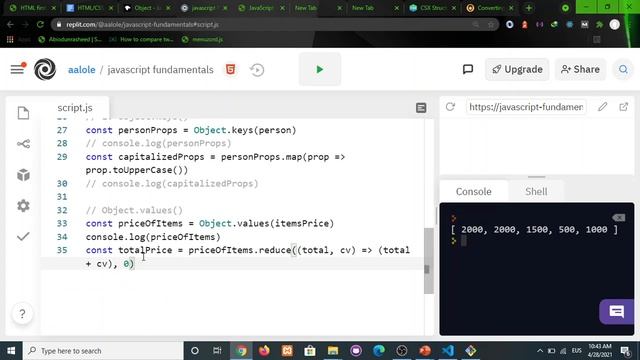The image size is (640, 360).
Task: Refresh the webview preview
Action: click(450, 107)
